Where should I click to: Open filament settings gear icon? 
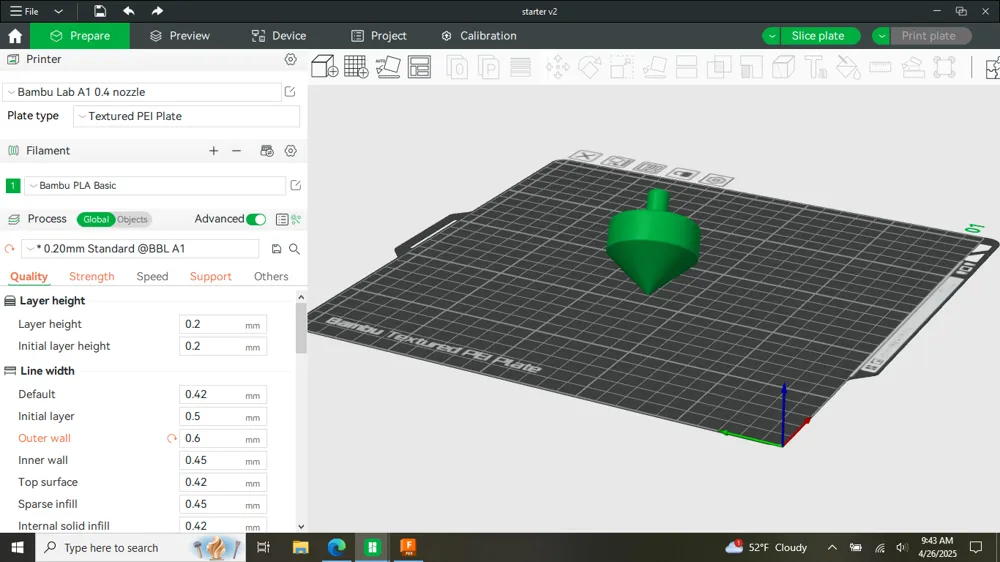pos(291,151)
